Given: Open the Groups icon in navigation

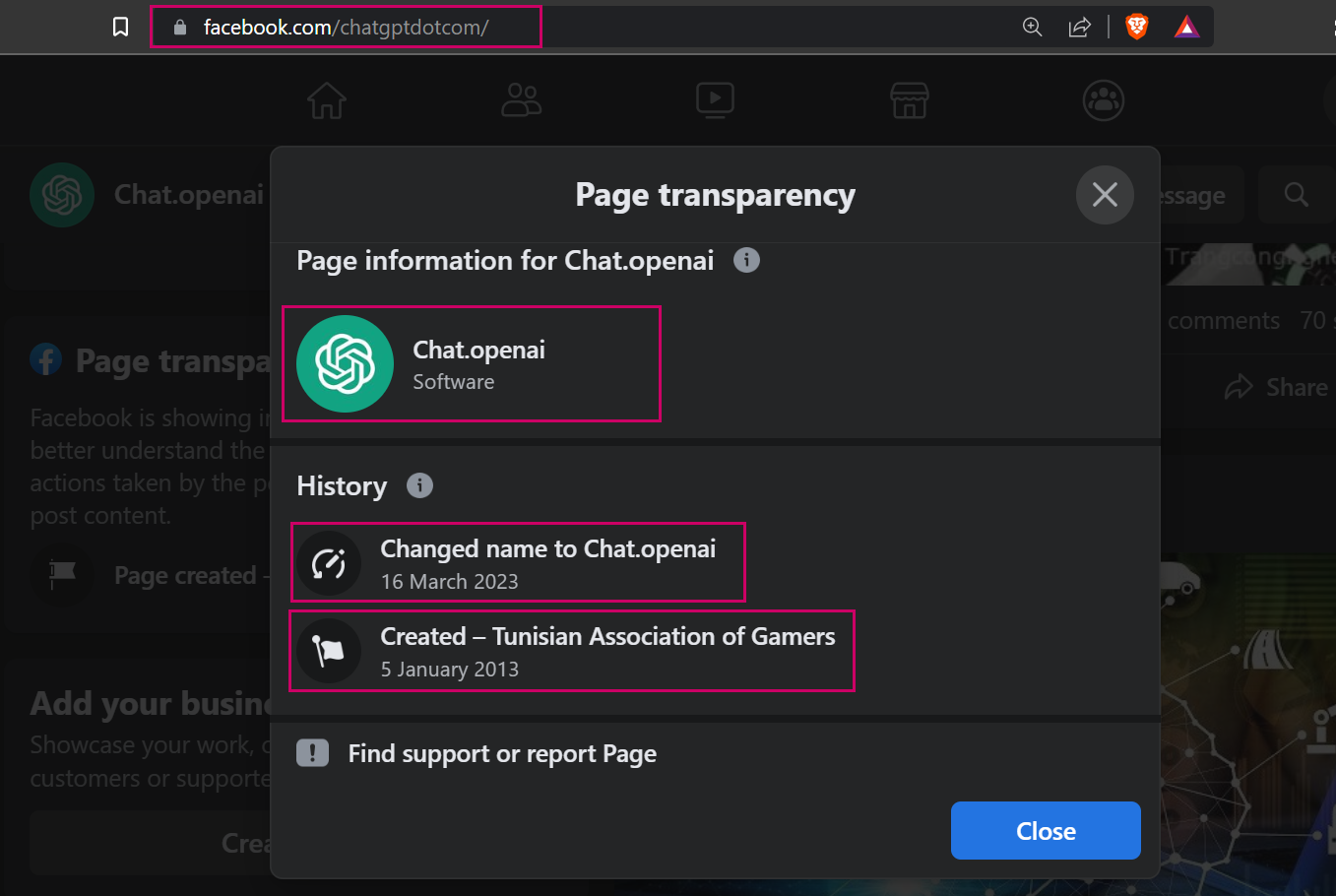Looking at the screenshot, I should 1103,100.
